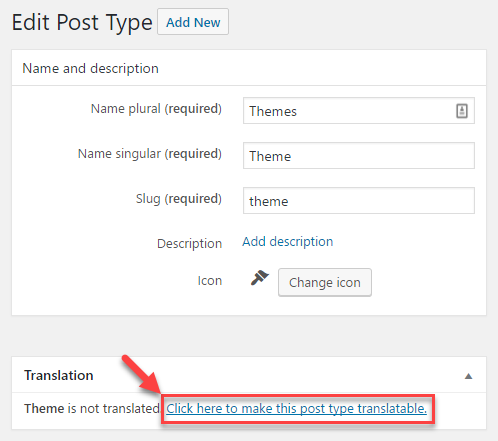Viewport: 498px width, 441px height.
Task: Click the Name and description panel header
Action: [x=249, y=68]
